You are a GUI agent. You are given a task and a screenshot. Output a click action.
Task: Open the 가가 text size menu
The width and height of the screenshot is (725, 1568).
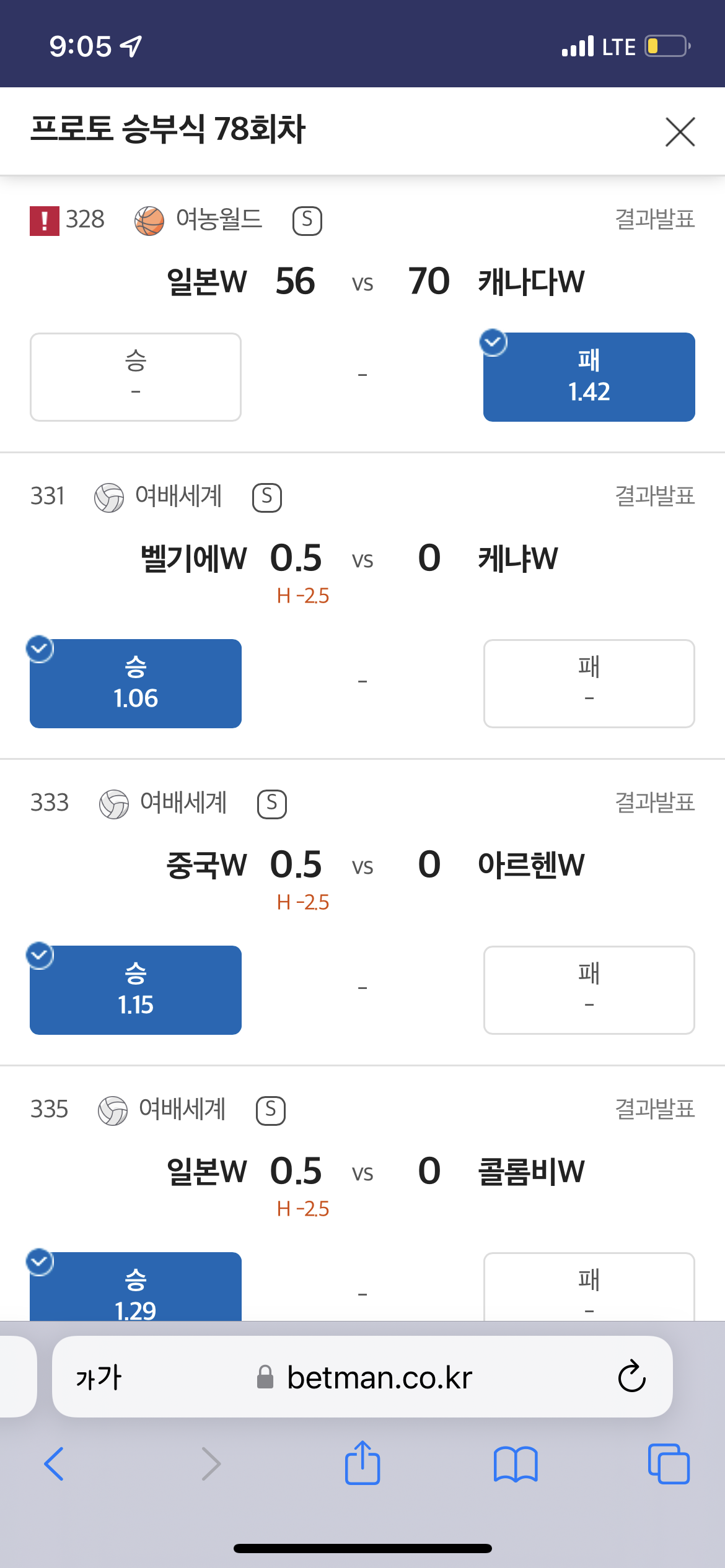click(99, 1378)
